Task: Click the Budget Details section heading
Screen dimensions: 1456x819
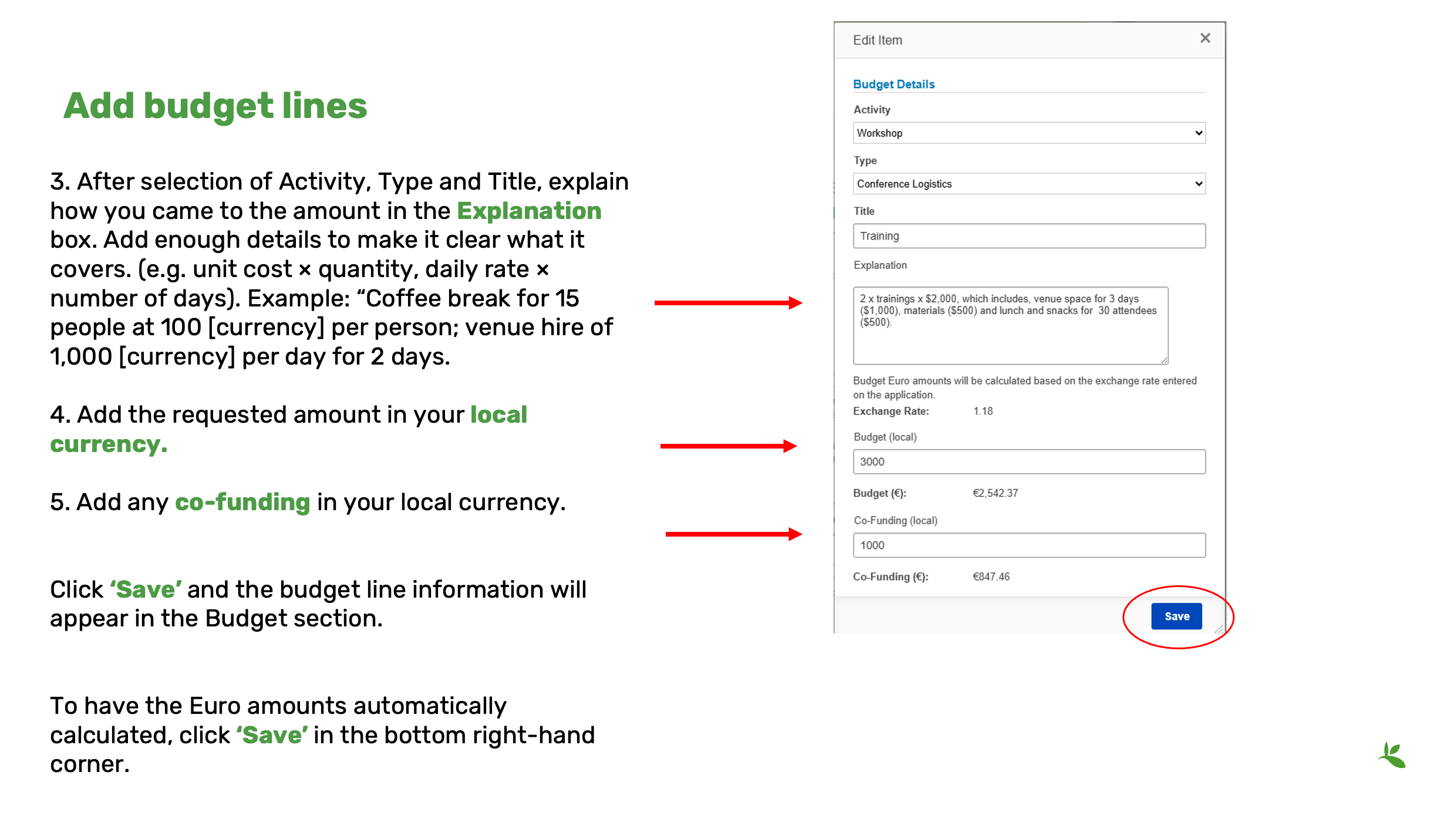Action: 894,85
